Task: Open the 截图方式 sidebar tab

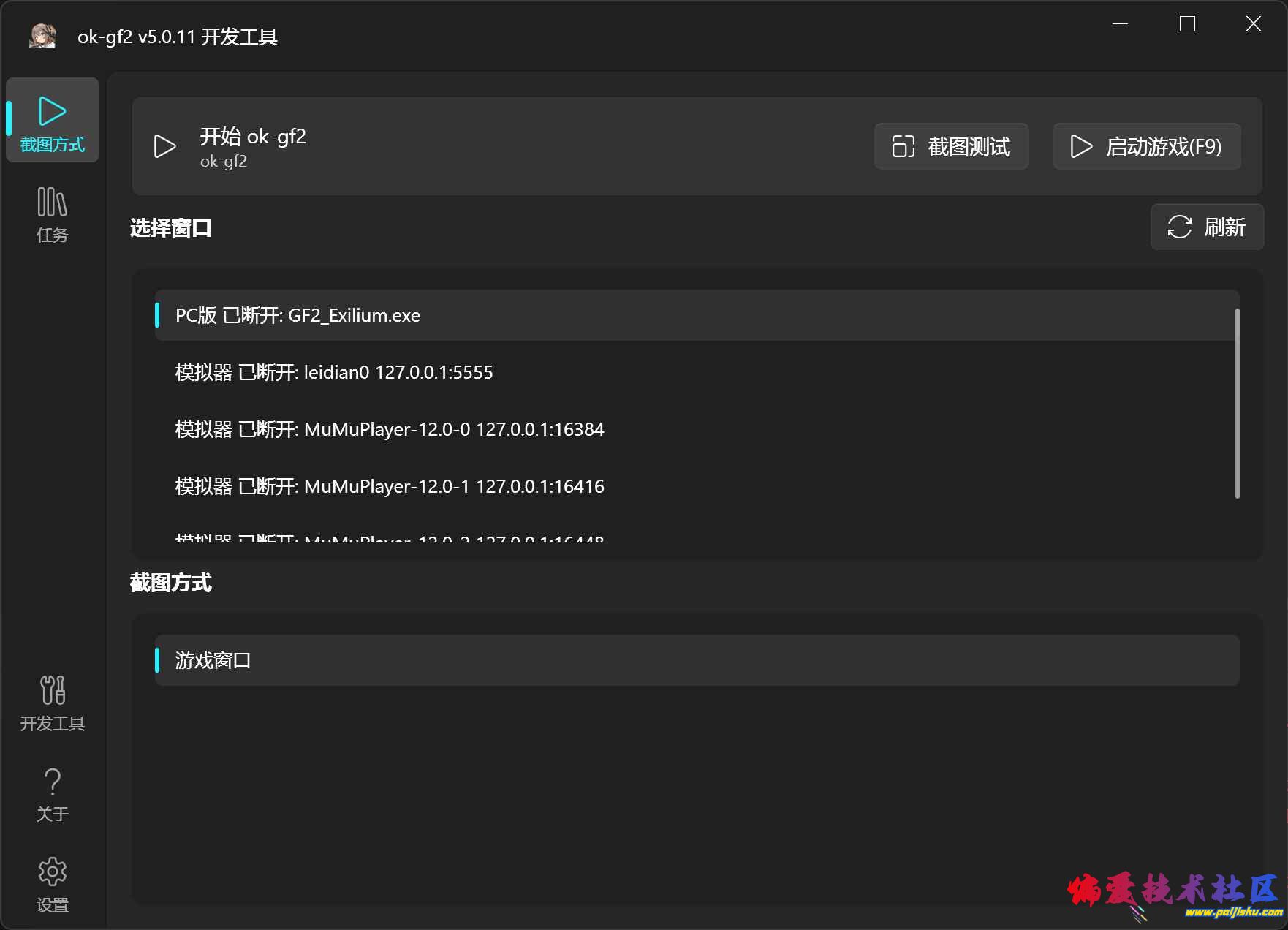Action: (52, 121)
